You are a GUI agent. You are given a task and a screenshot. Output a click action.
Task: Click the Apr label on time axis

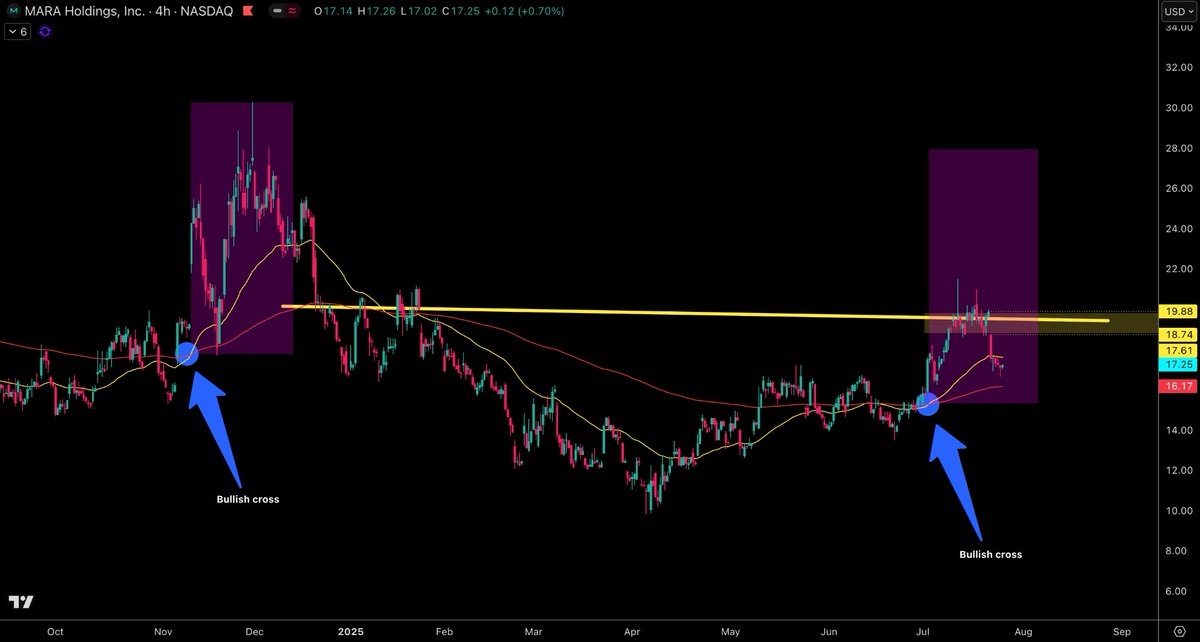tap(632, 631)
